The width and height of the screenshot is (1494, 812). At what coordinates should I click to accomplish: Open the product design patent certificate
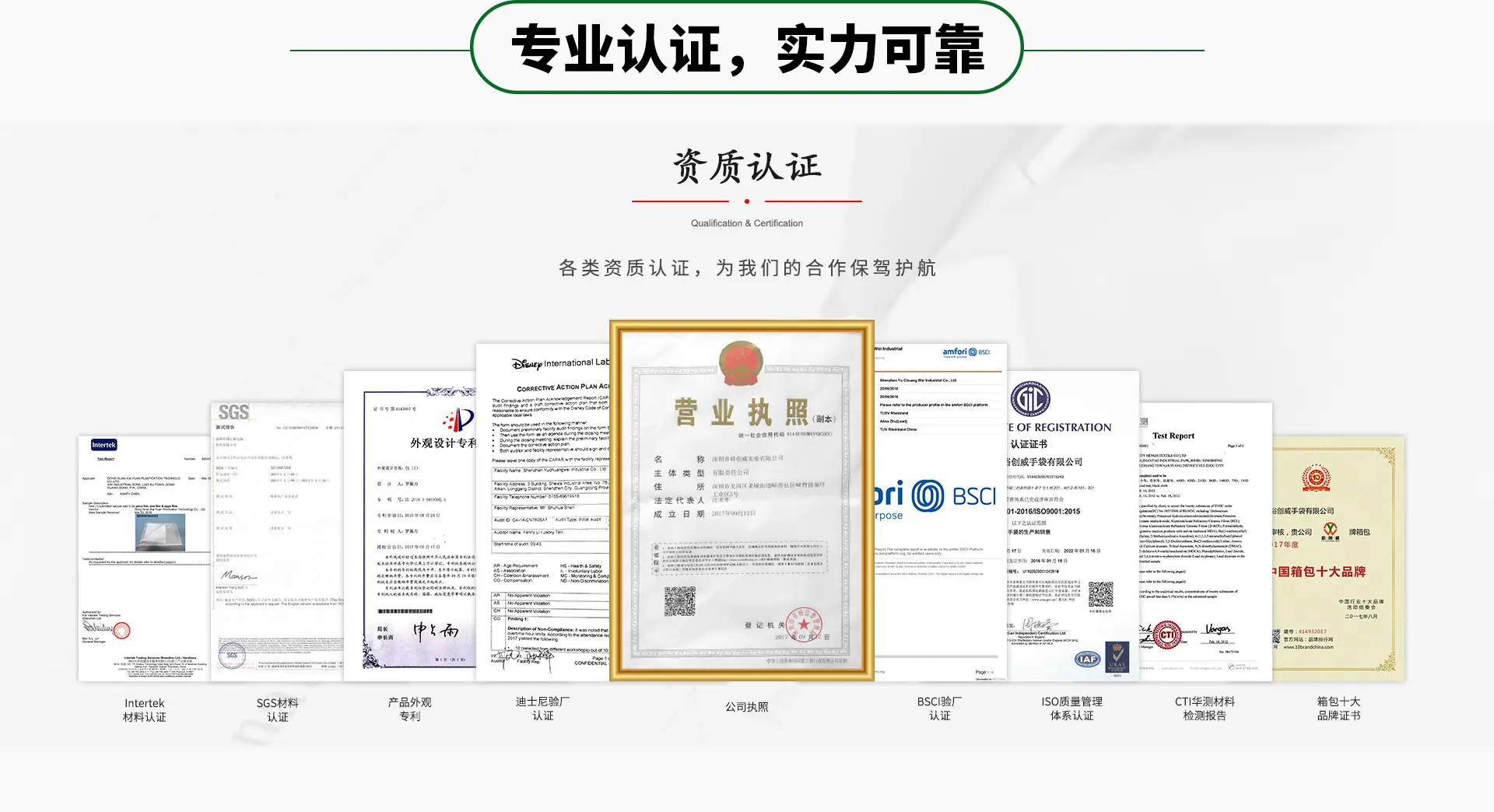[410, 527]
